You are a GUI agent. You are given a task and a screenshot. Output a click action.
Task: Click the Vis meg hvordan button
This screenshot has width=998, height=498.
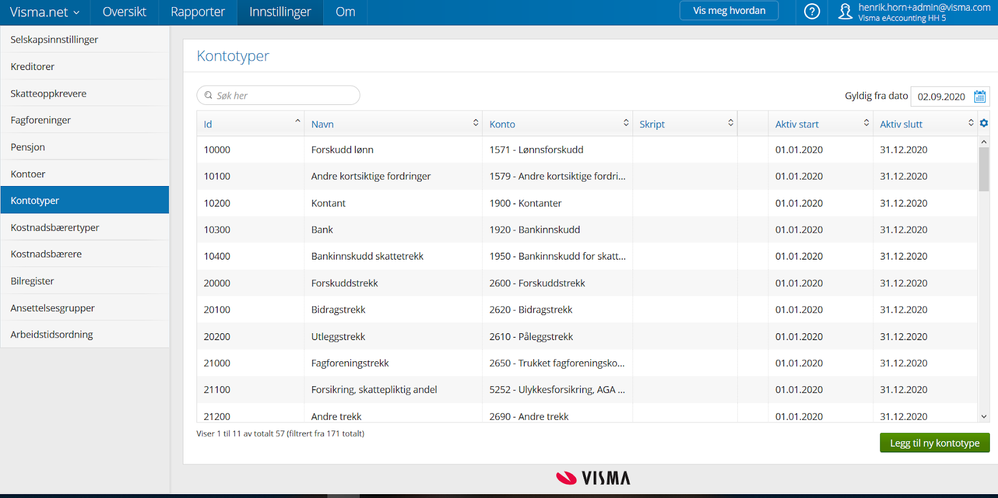[x=729, y=11]
